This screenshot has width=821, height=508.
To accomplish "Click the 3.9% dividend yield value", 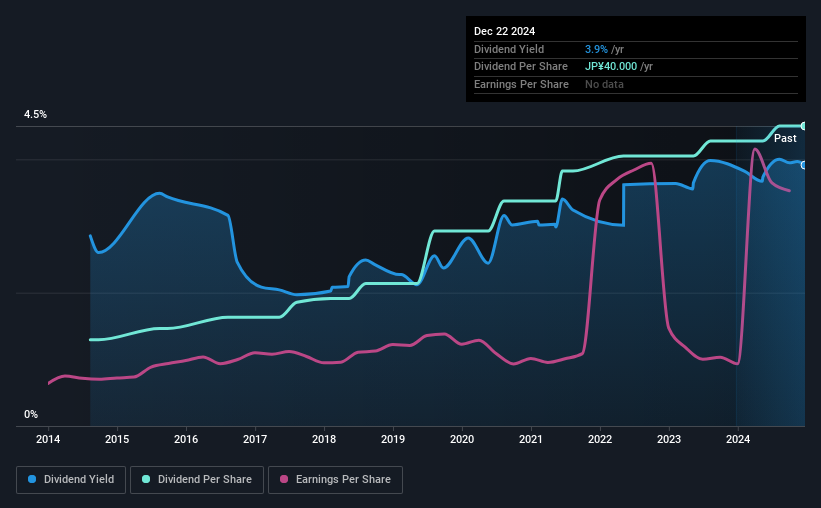I will (x=596, y=49).
